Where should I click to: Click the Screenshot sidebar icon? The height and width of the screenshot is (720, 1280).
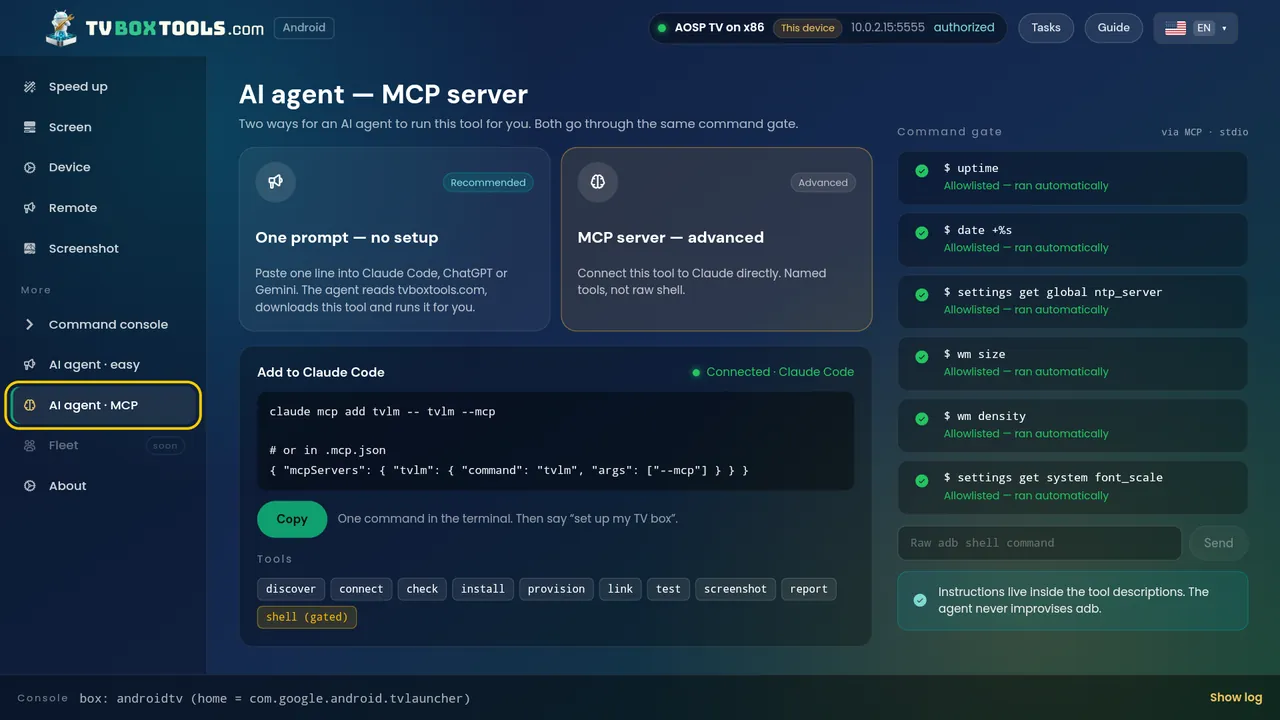tap(30, 248)
